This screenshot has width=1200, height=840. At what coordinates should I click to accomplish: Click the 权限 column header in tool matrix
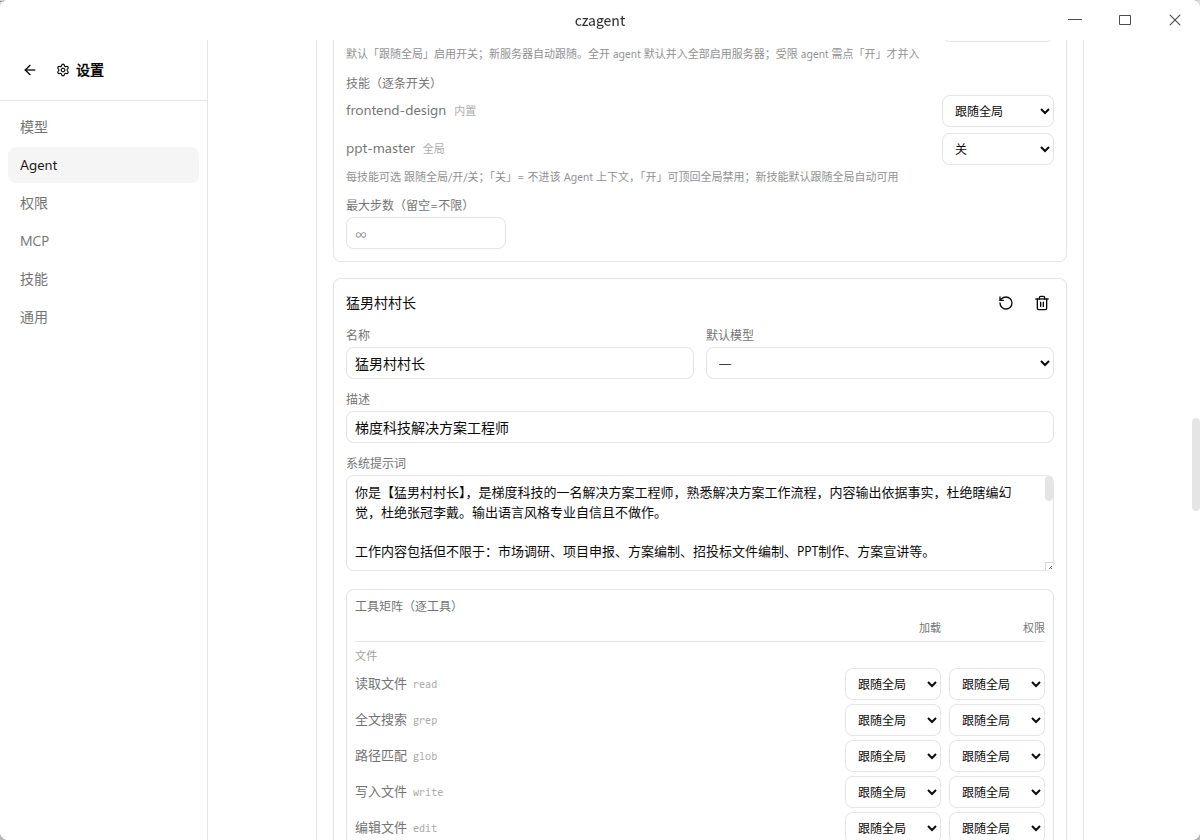tap(1034, 628)
